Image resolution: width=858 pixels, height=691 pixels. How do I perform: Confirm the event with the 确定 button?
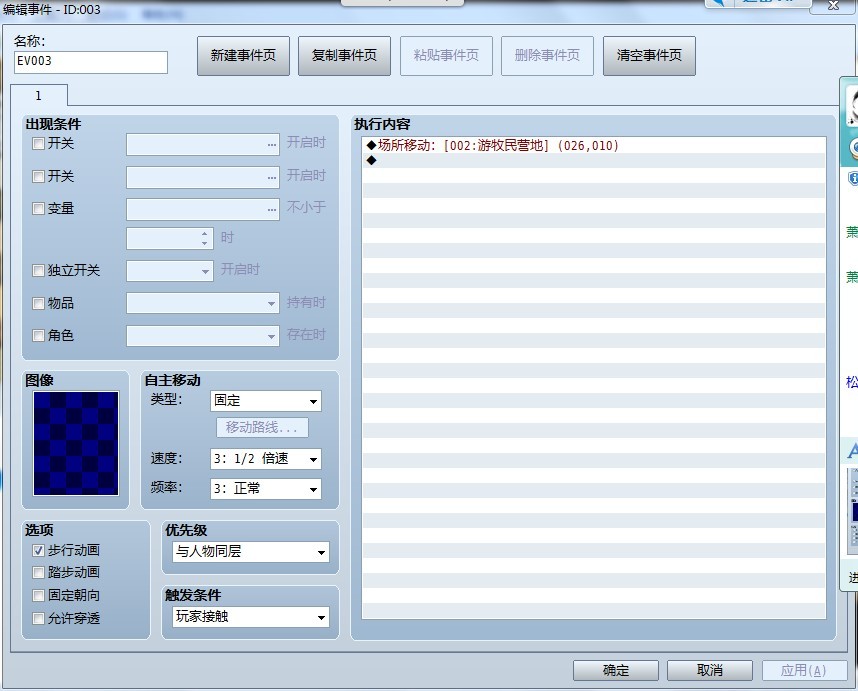coord(615,670)
